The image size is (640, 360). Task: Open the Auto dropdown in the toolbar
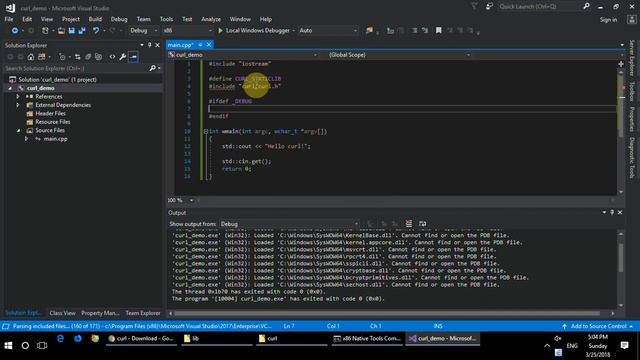coord(328,31)
